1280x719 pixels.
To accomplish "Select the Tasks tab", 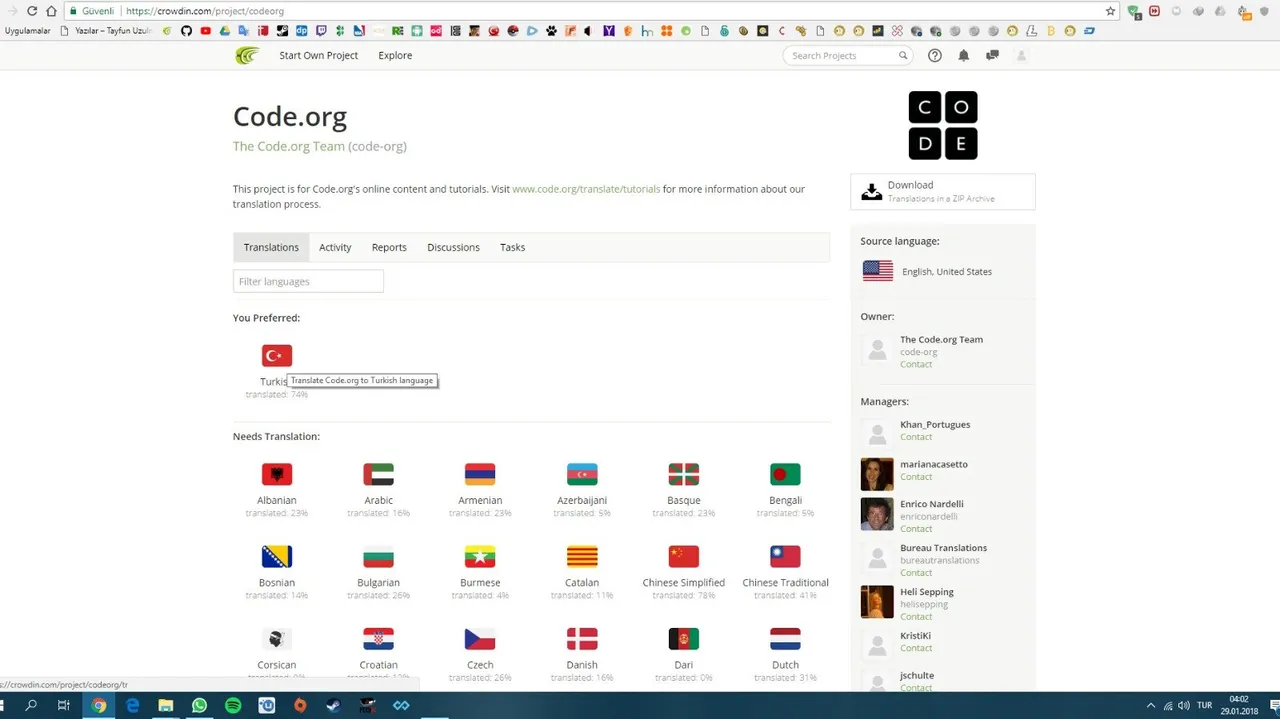I will pyautogui.click(x=512, y=247).
